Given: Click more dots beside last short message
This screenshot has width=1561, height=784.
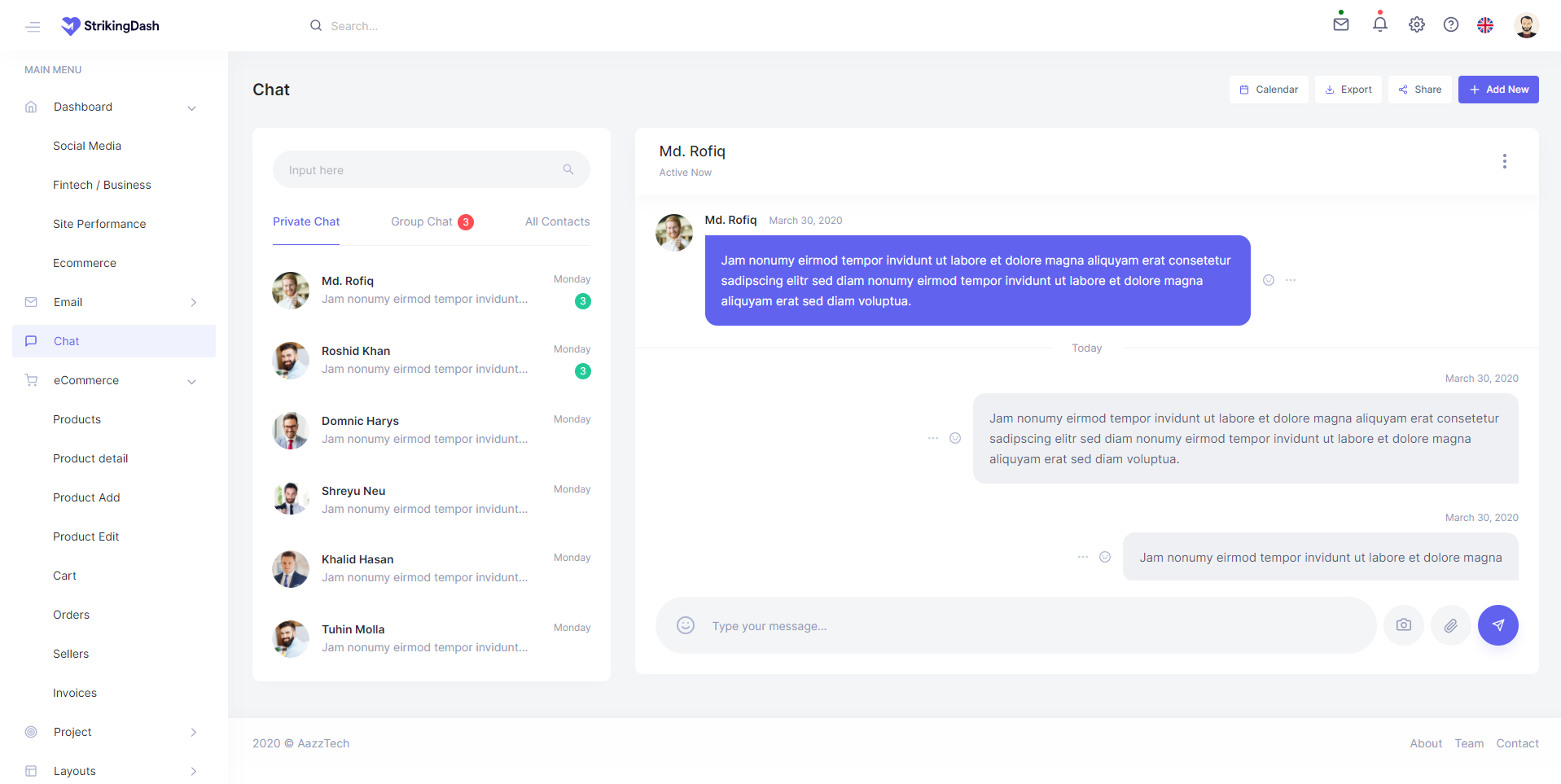Looking at the screenshot, I should click(x=1083, y=557).
